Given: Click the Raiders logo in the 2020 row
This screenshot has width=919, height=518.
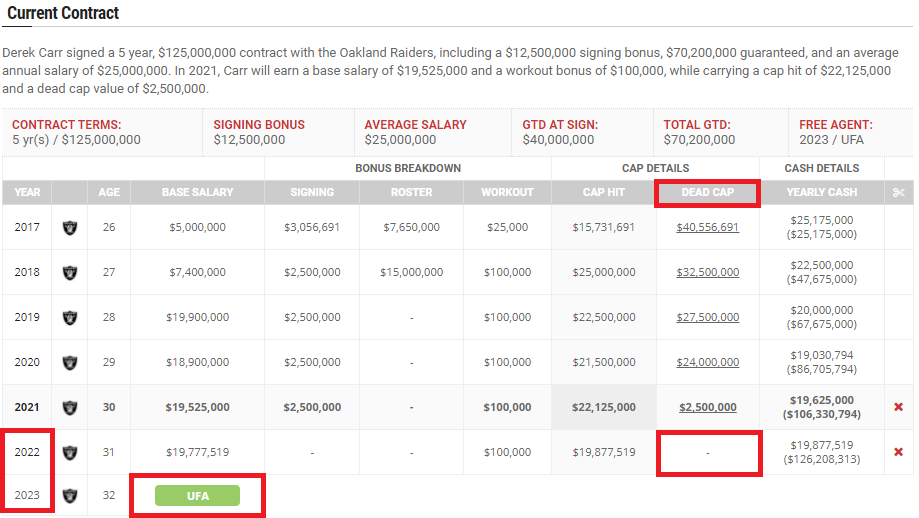Looking at the screenshot, I should coord(69,362).
